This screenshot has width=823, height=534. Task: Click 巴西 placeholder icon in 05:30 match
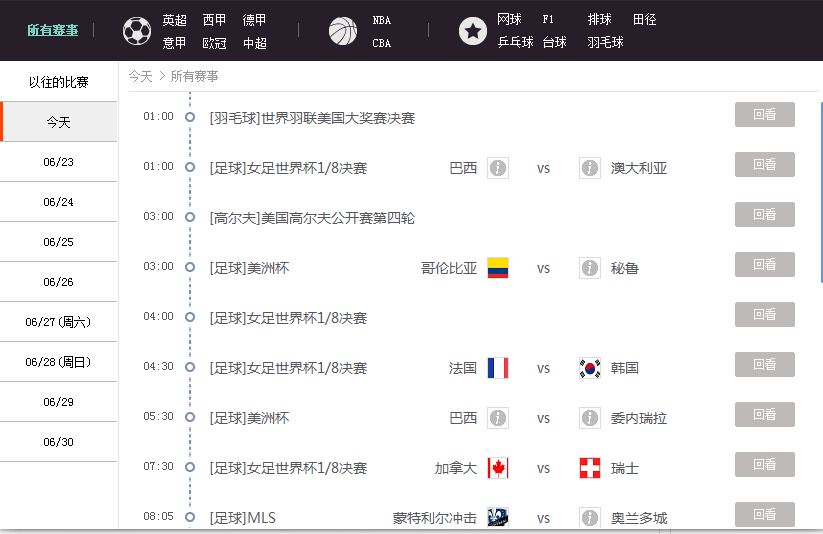click(498, 418)
